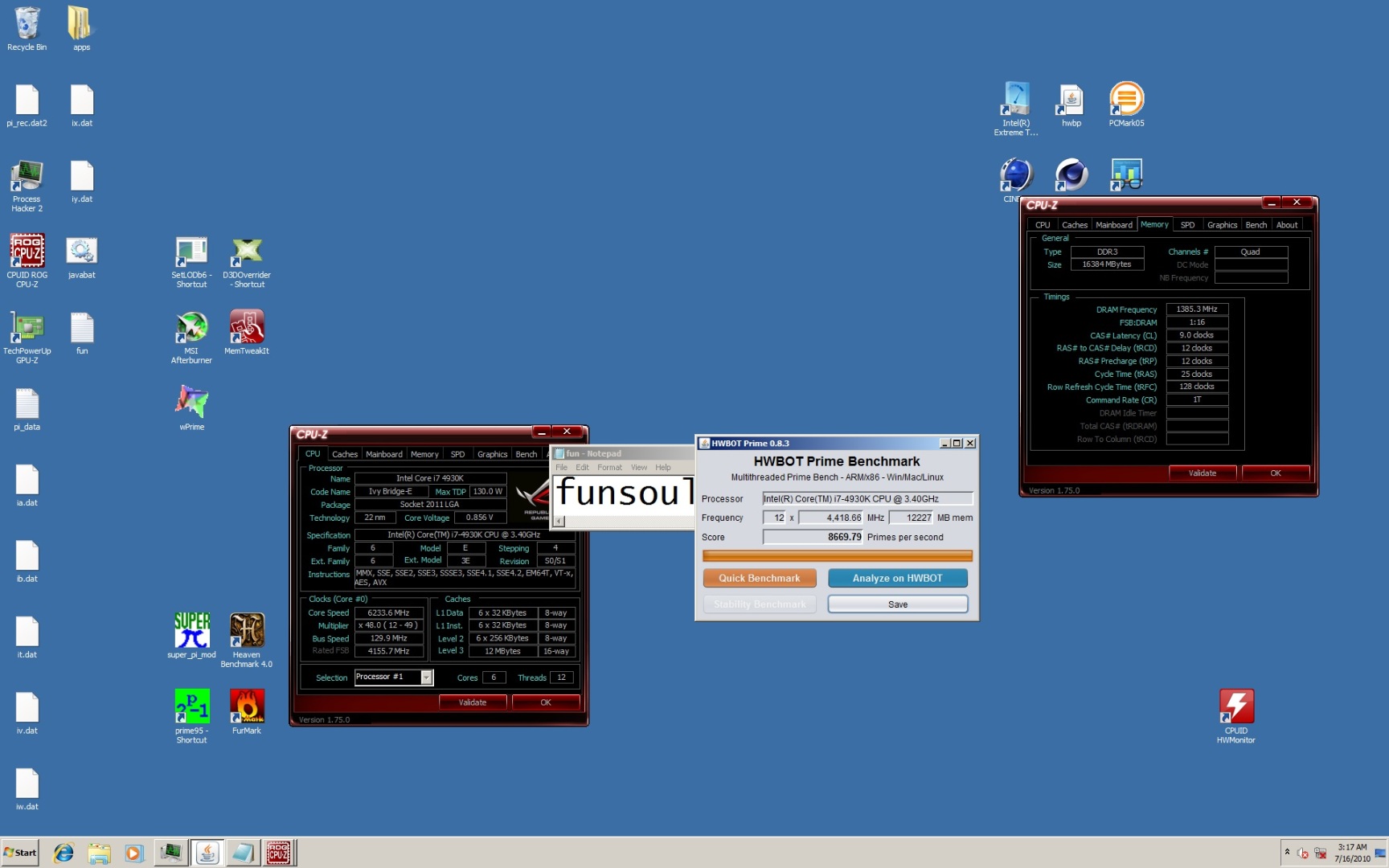Viewport: 1389px width, 868px height.
Task: Open the SPD tab in left CPU-Z
Action: coord(457,454)
